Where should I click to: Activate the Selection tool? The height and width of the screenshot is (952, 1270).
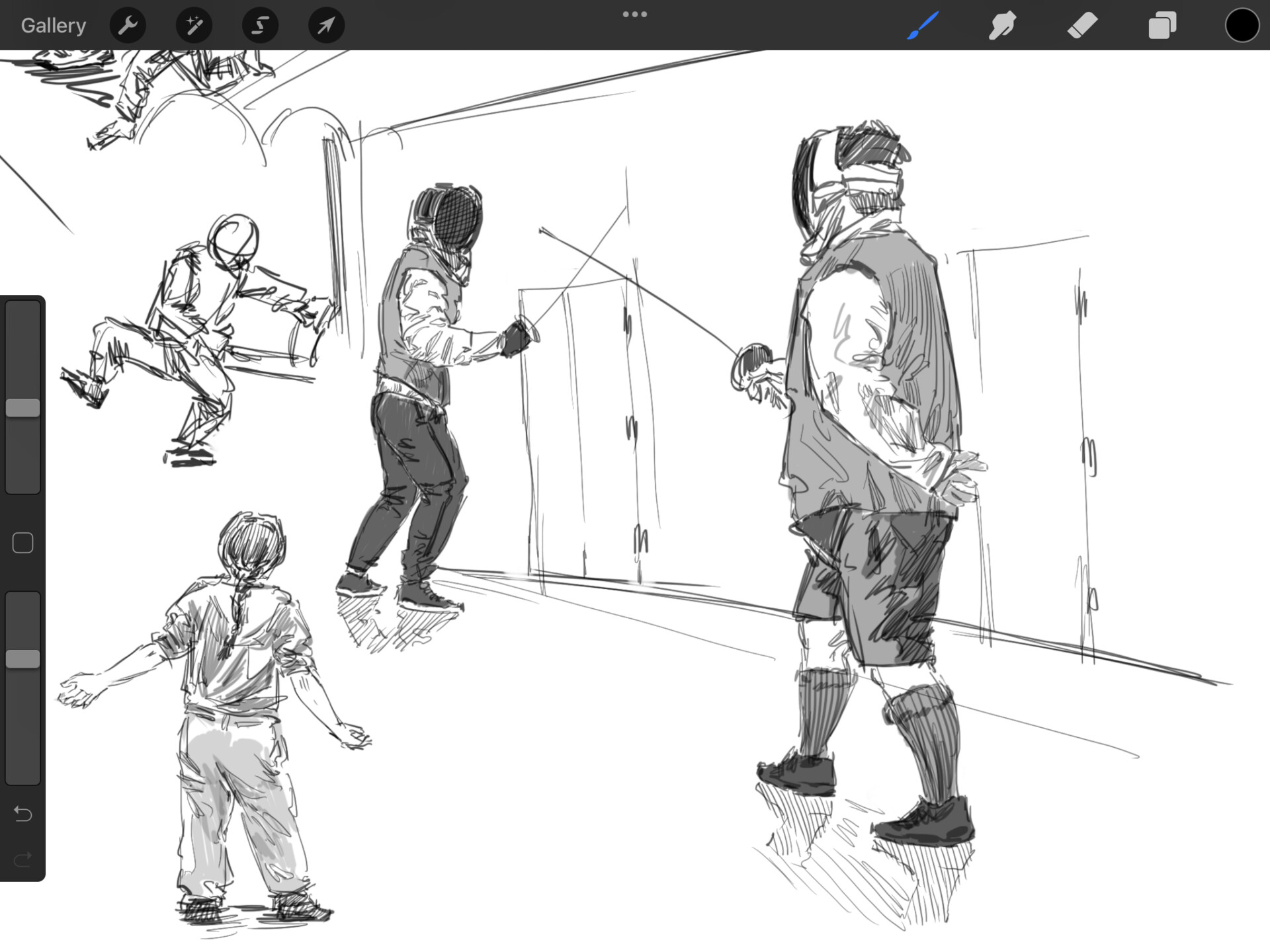pyautogui.click(x=260, y=25)
